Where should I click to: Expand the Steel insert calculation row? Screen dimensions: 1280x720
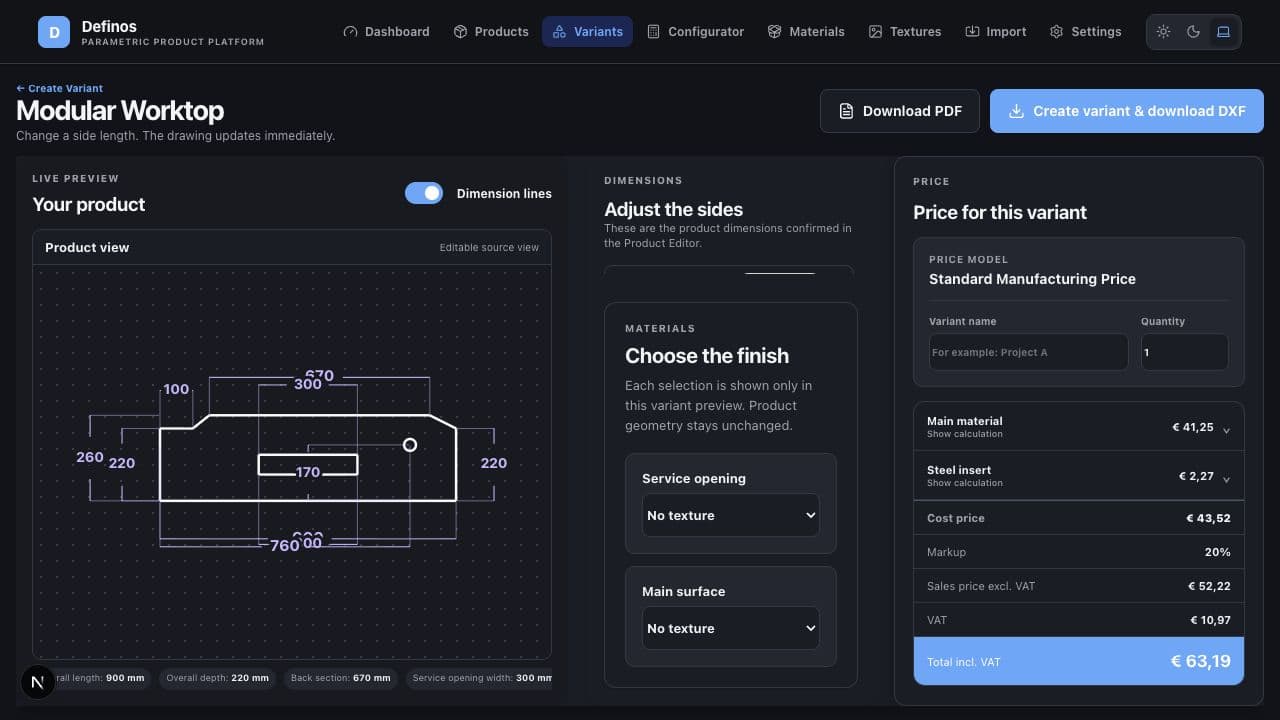click(x=1078, y=476)
